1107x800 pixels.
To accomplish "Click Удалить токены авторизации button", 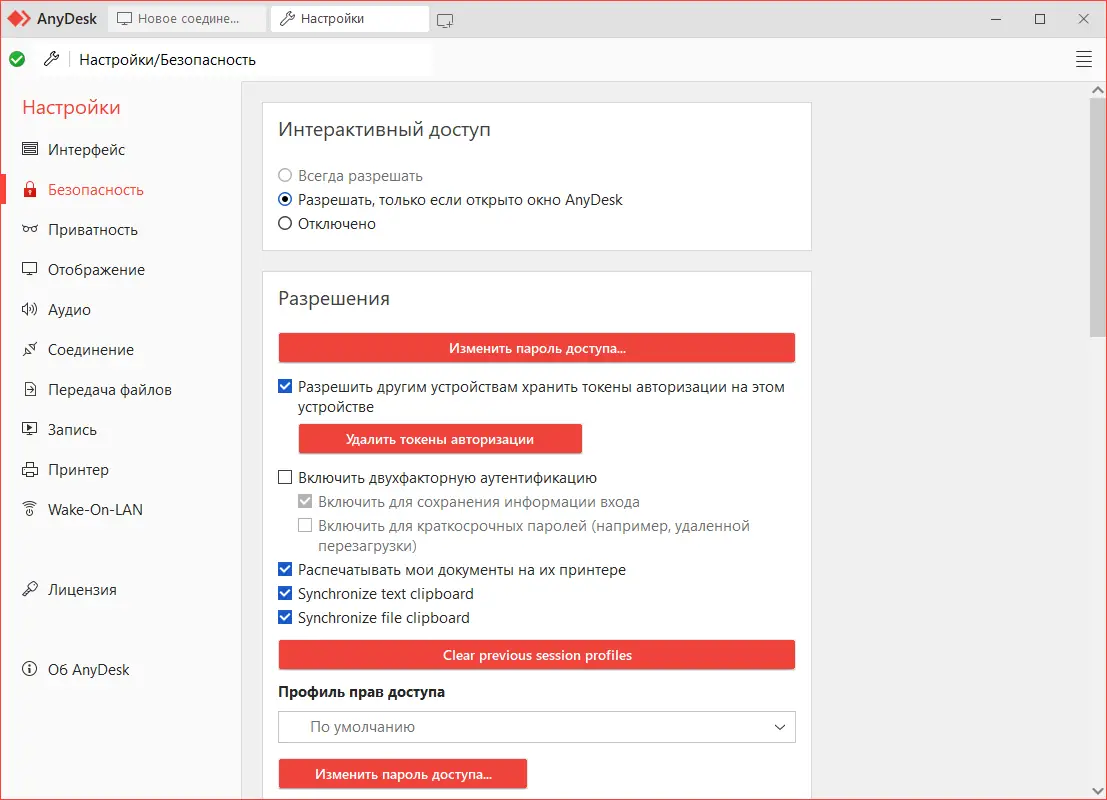I will [440, 439].
